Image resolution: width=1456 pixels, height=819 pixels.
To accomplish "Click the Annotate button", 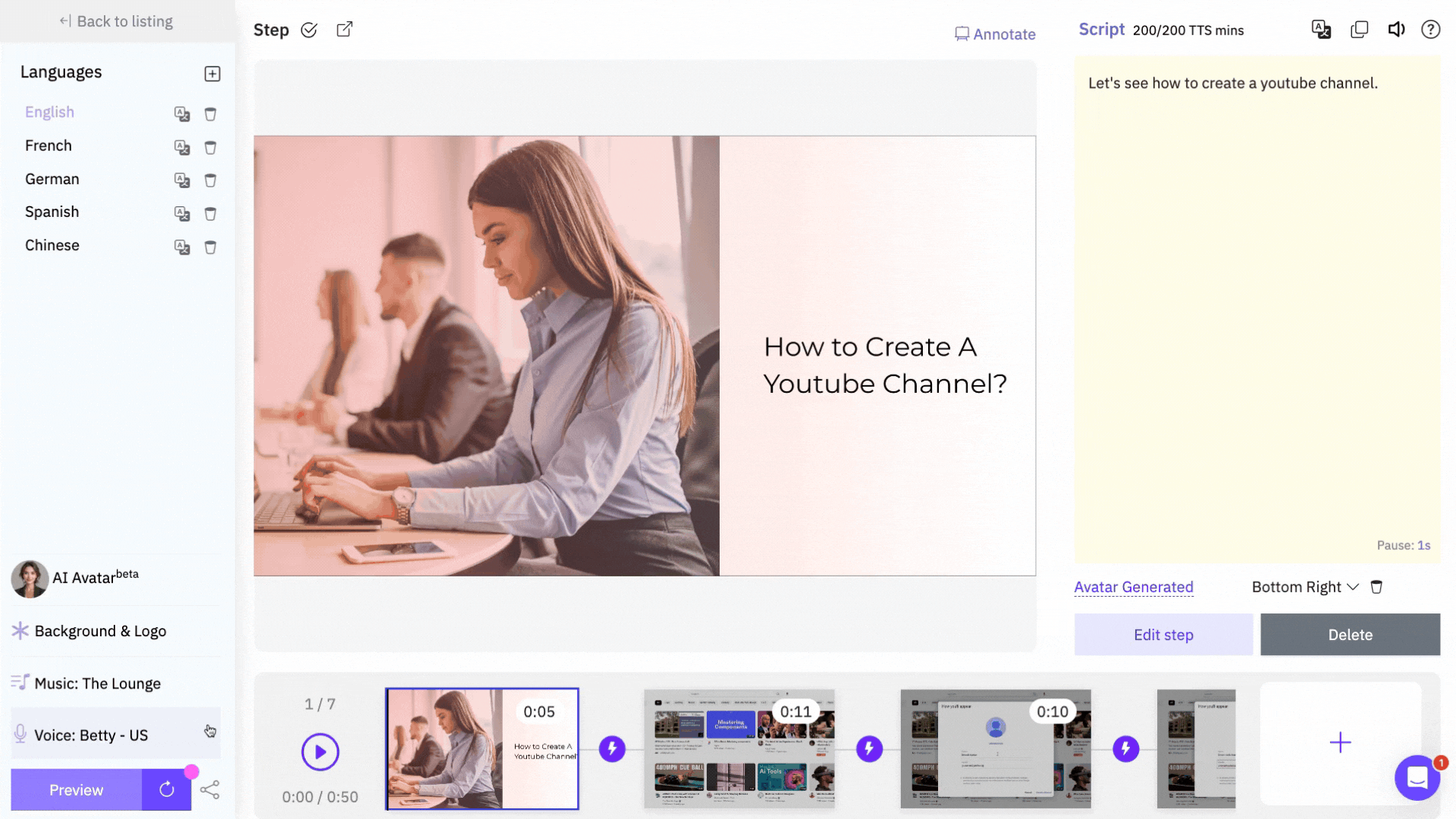I will pos(995,34).
